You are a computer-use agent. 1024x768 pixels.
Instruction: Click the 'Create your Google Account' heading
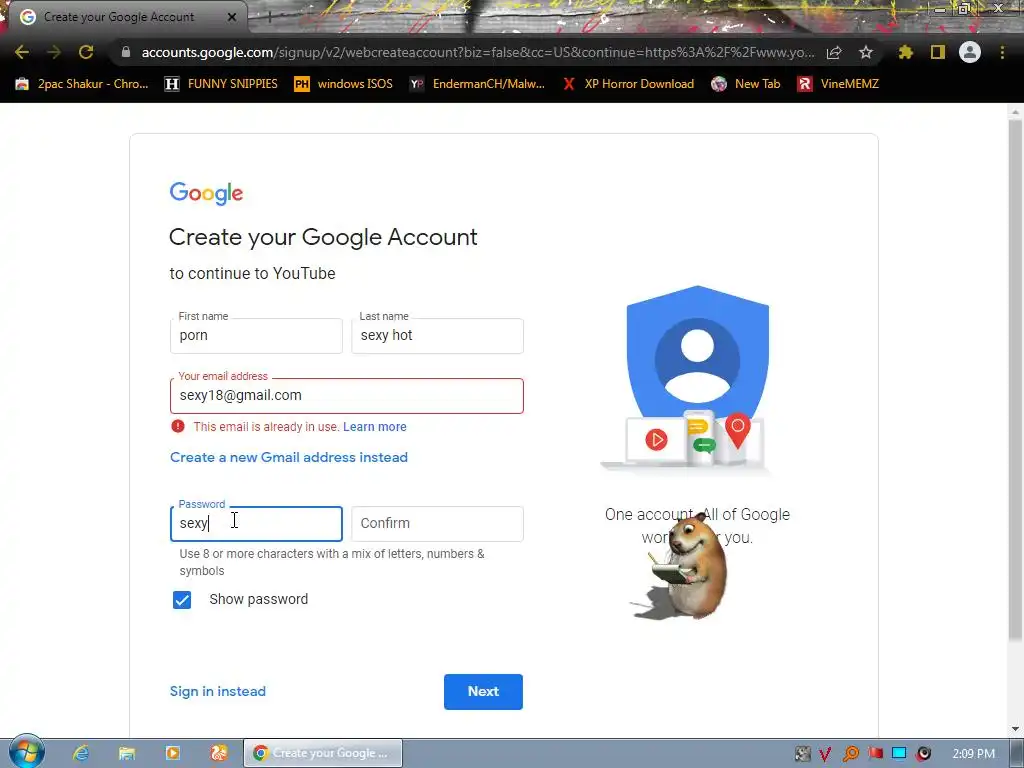click(323, 237)
